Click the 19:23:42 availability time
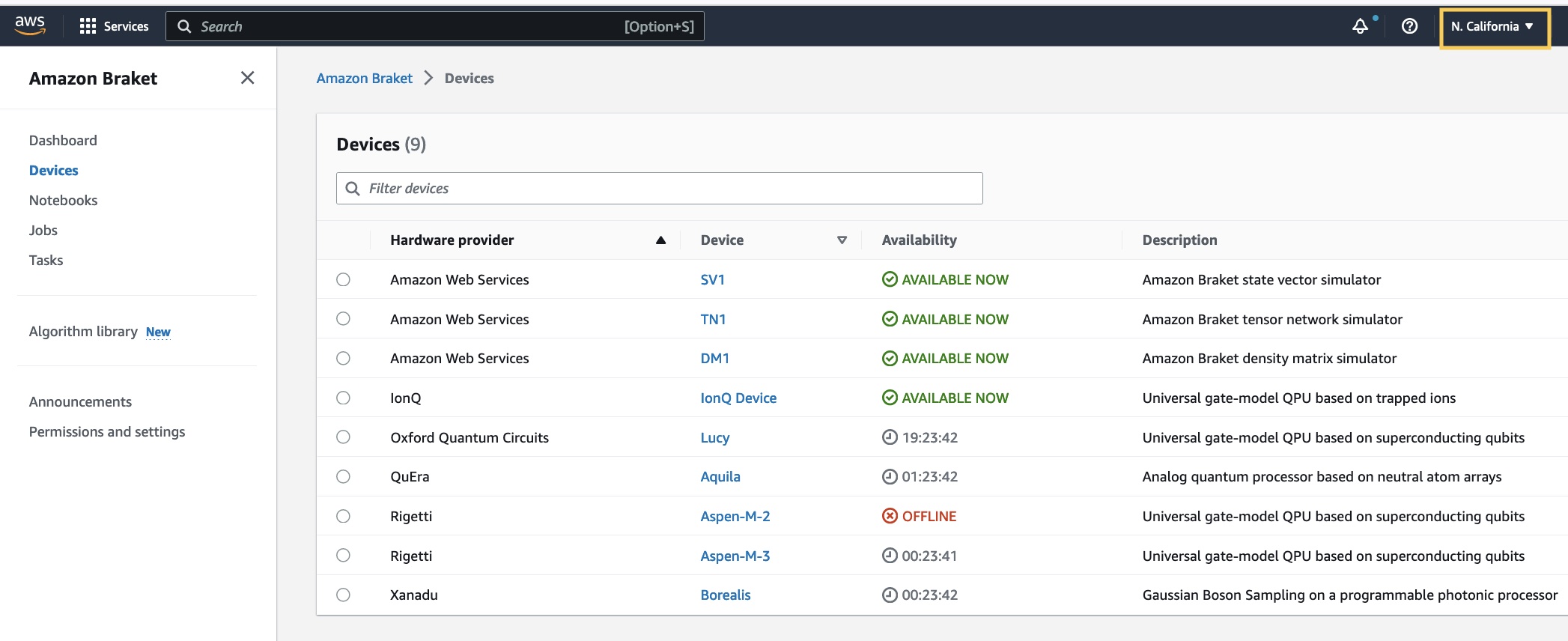 pyautogui.click(x=930, y=437)
